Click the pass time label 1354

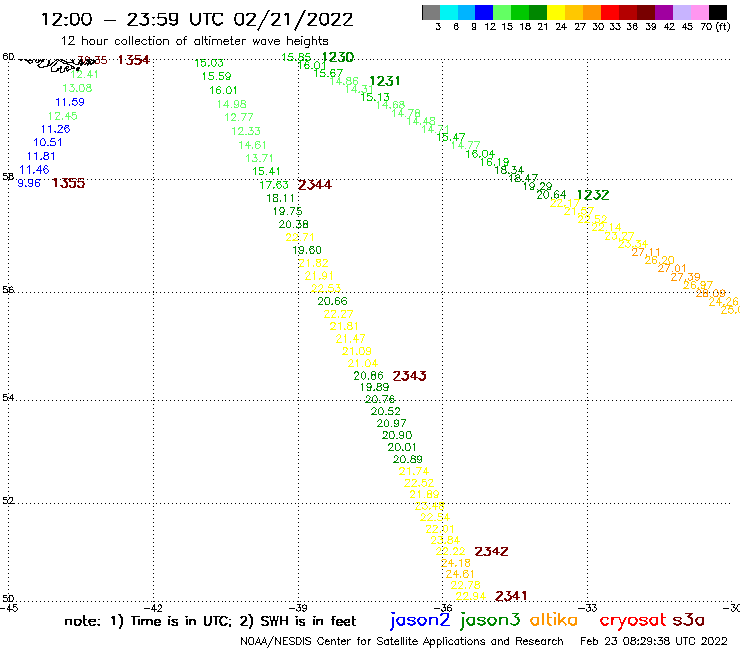pyautogui.click(x=134, y=60)
